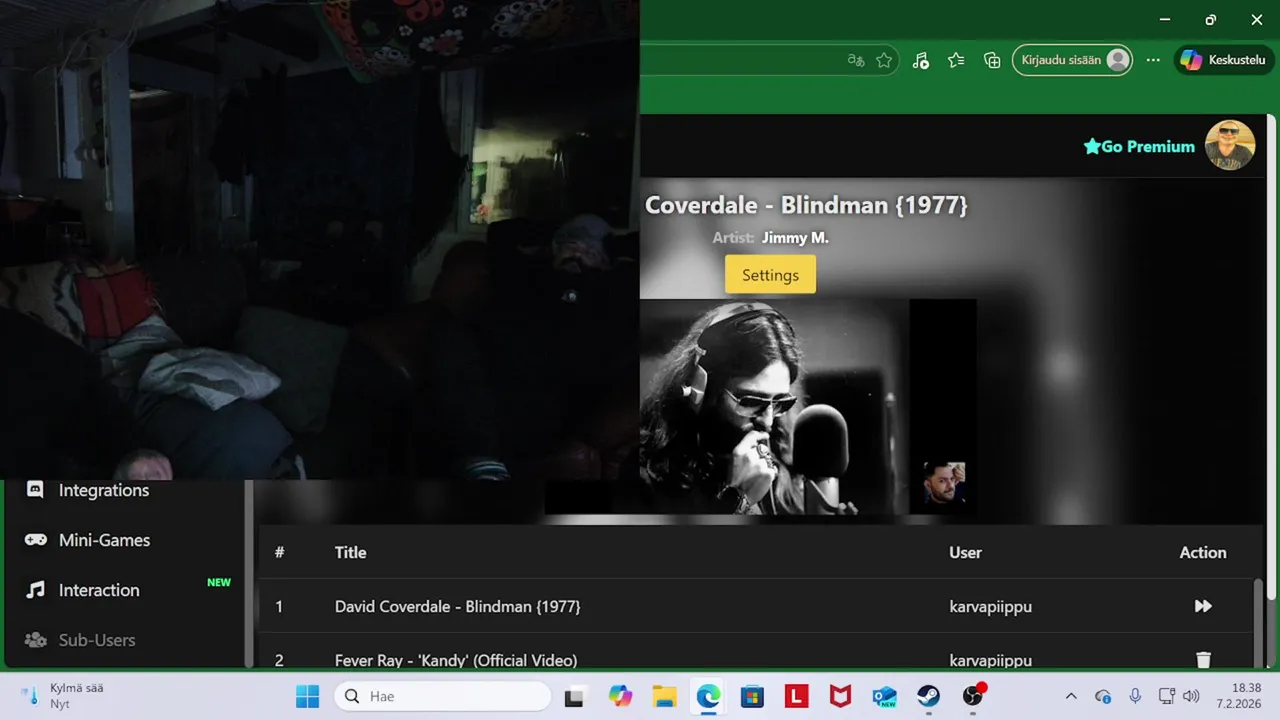
Task: Click the small face thumbnail in the video
Action: pos(944,482)
